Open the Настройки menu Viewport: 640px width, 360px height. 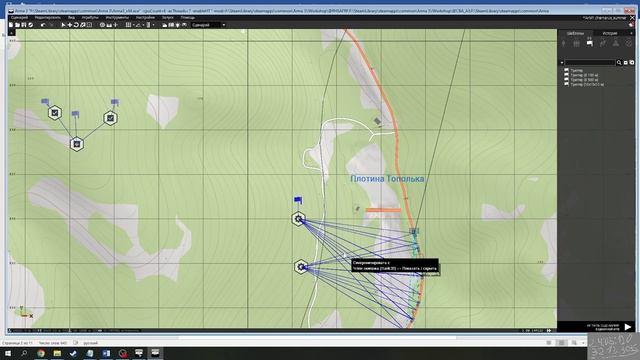pos(145,18)
